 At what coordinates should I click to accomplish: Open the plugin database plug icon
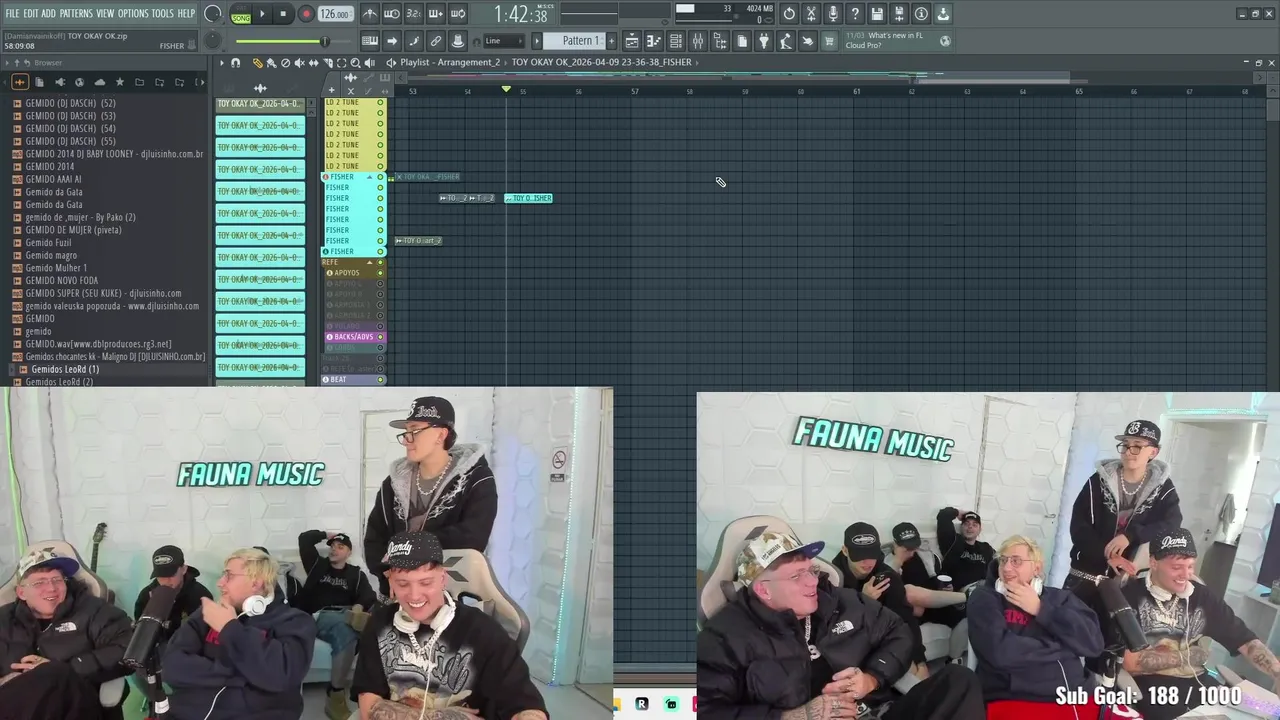tap(764, 41)
